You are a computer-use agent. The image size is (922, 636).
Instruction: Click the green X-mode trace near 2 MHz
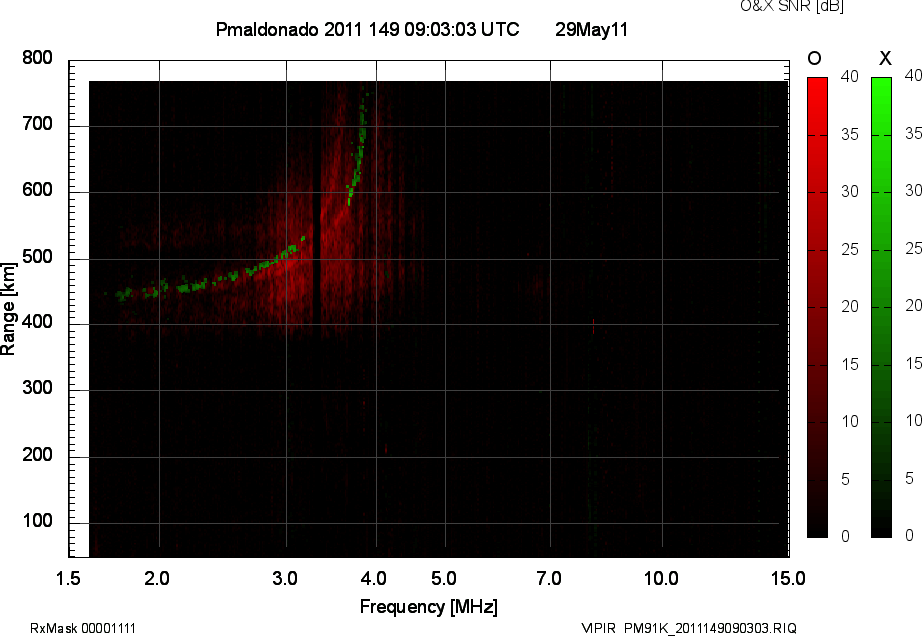tap(155, 290)
